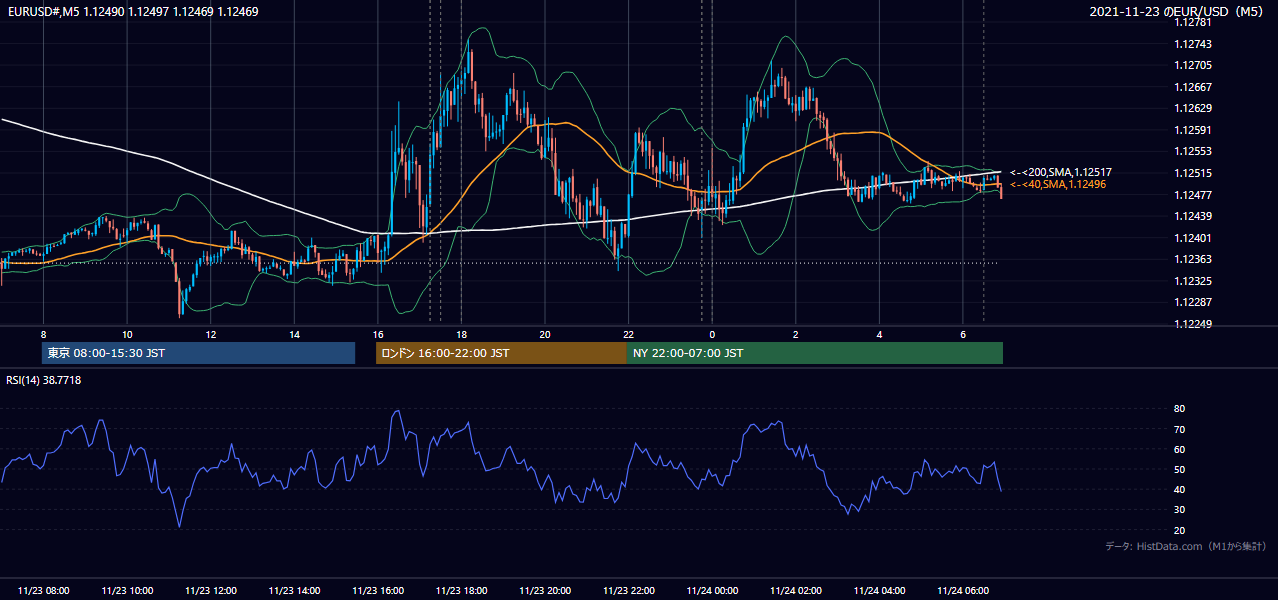The height and width of the screenshot is (600, 1278).
Task: Click price axis value 1.12515
Action: (1192, 173)
